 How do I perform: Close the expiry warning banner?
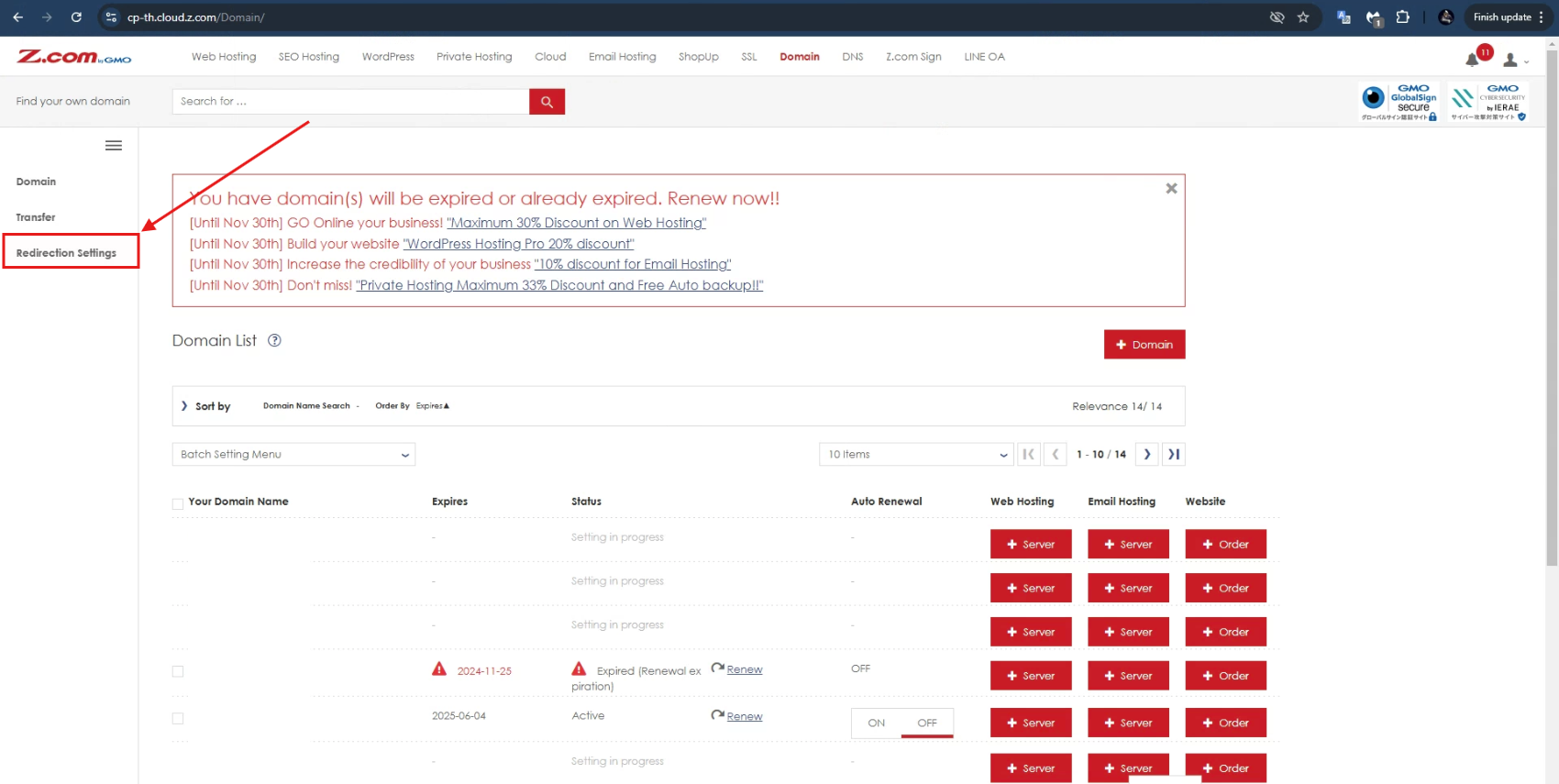(x=1171, y=188)
